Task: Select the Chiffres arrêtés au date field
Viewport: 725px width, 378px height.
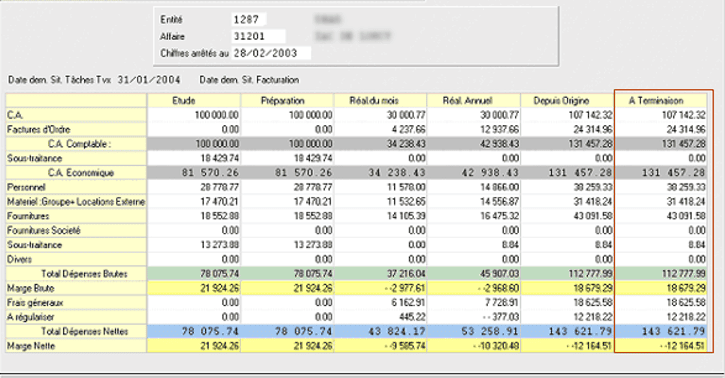Action: [271, 53]
